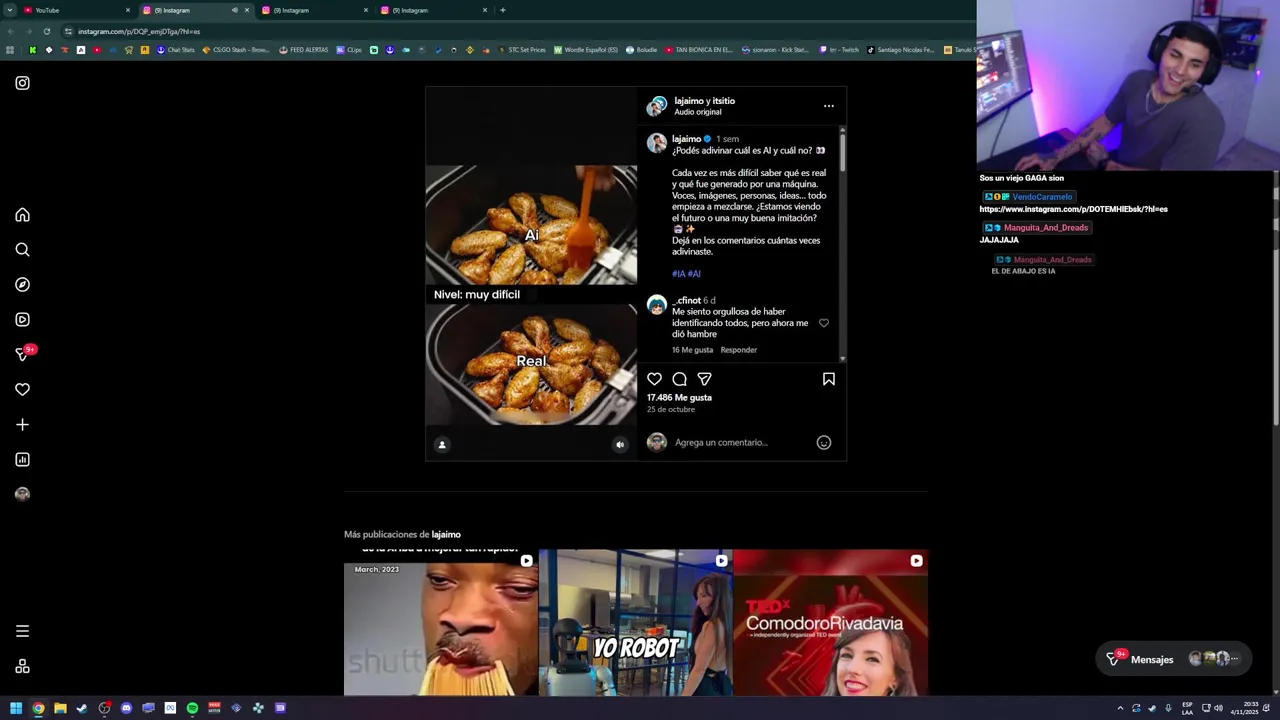
Task: Open Reels icon in left sidebar
Action: pos(22,320)
